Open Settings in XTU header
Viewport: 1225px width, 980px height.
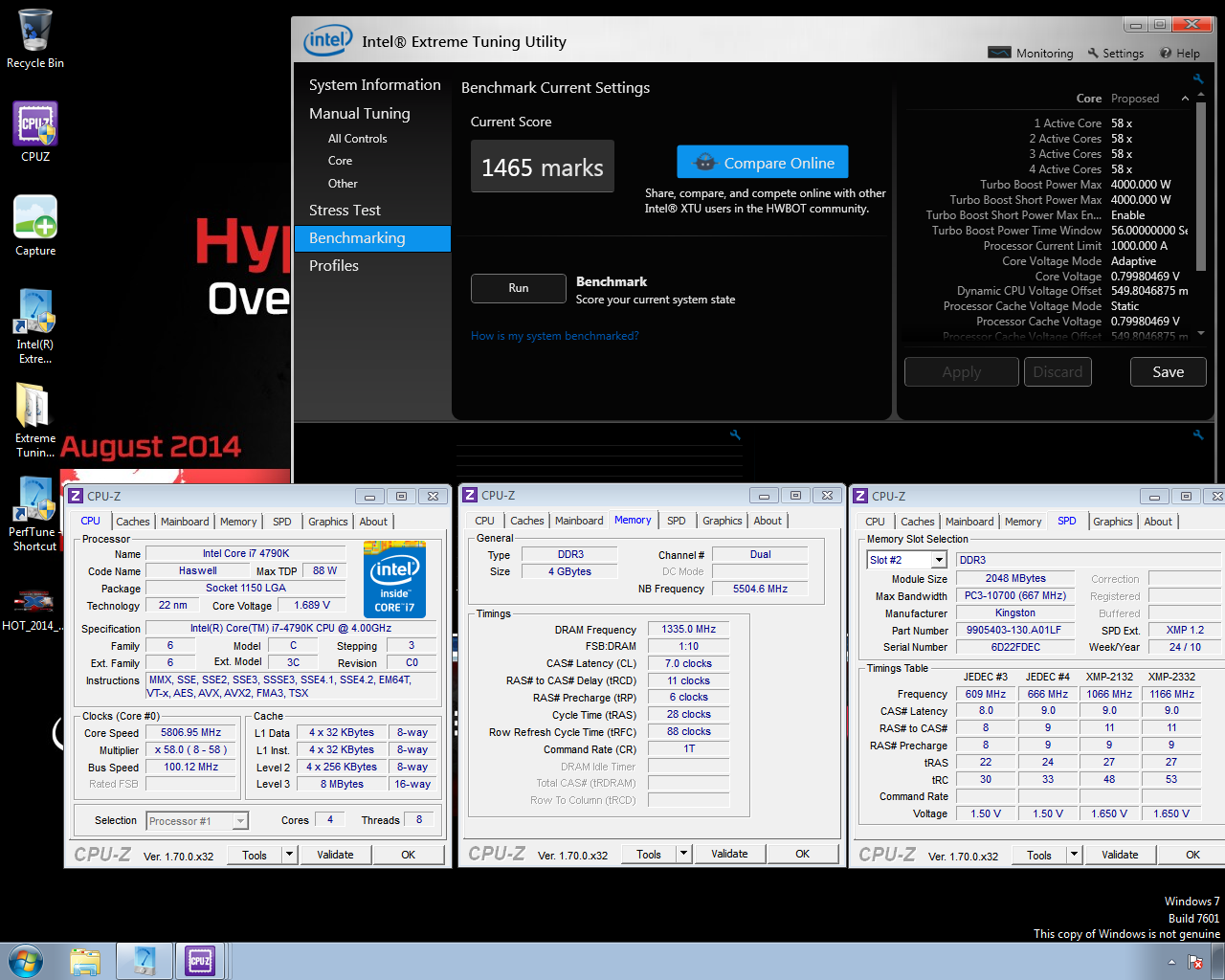(x=1116, y=54)
